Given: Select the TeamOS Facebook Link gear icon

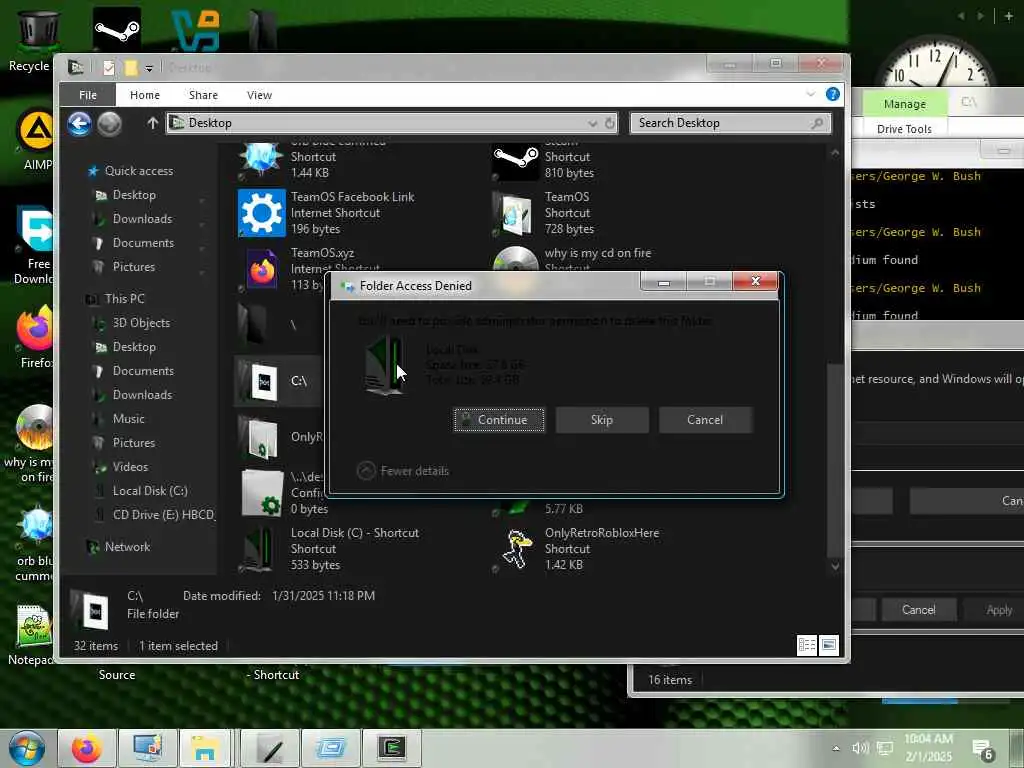Looking at the screenshot, I should coord(262,213).
